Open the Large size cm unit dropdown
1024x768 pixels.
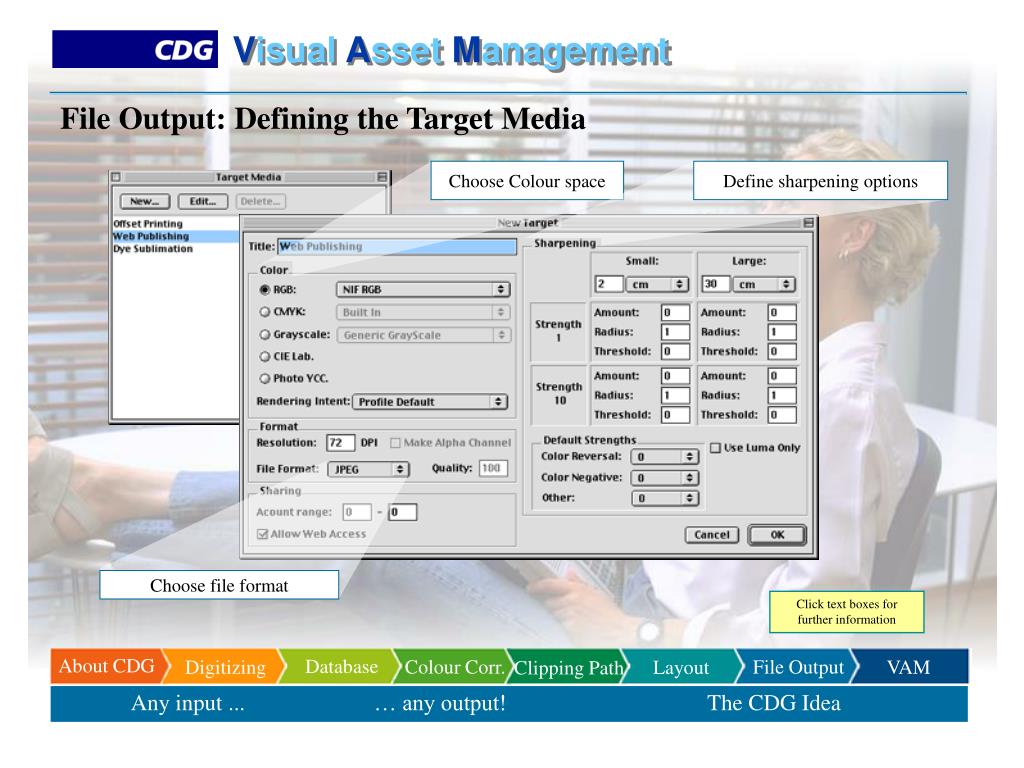[x=764, y=284]
